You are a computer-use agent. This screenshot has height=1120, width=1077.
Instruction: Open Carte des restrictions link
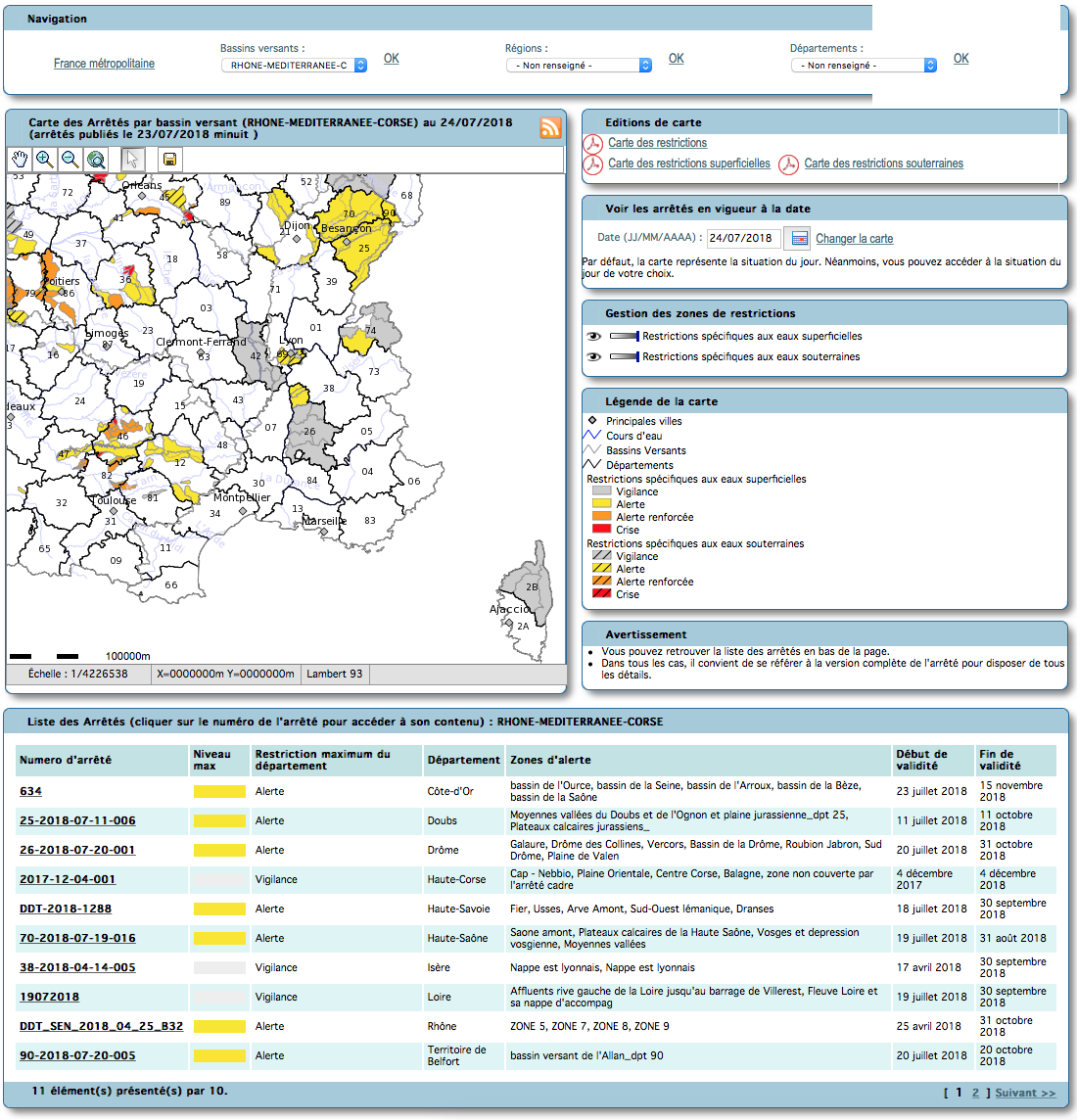click(658, 143)
